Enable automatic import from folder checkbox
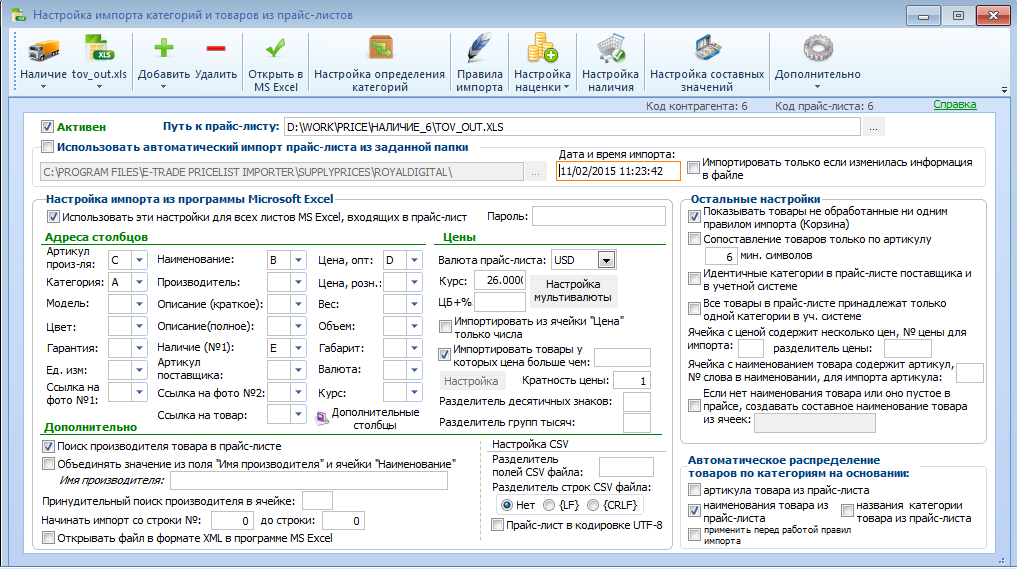Screen dimensions: 1017x569 coord(47,147)
